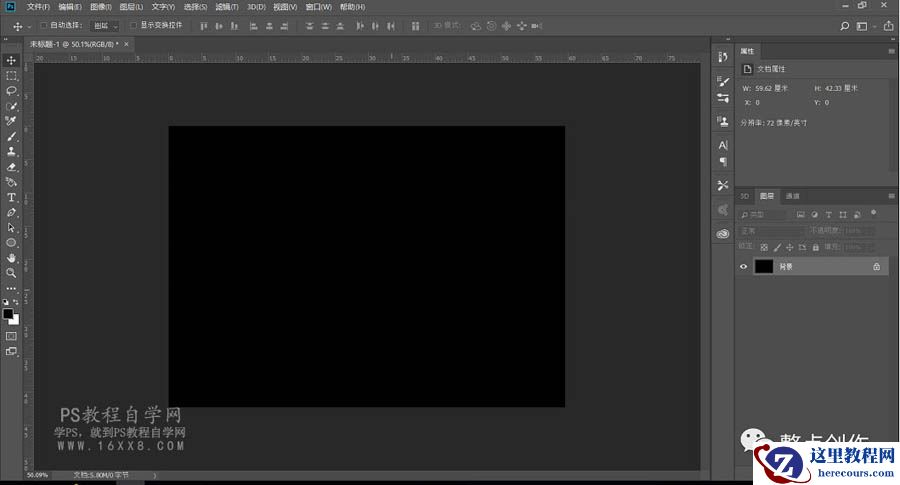Screen dimensions: 900x485
Task: Choose the Horizontal Type tool
Action: (x=11, y=197)
